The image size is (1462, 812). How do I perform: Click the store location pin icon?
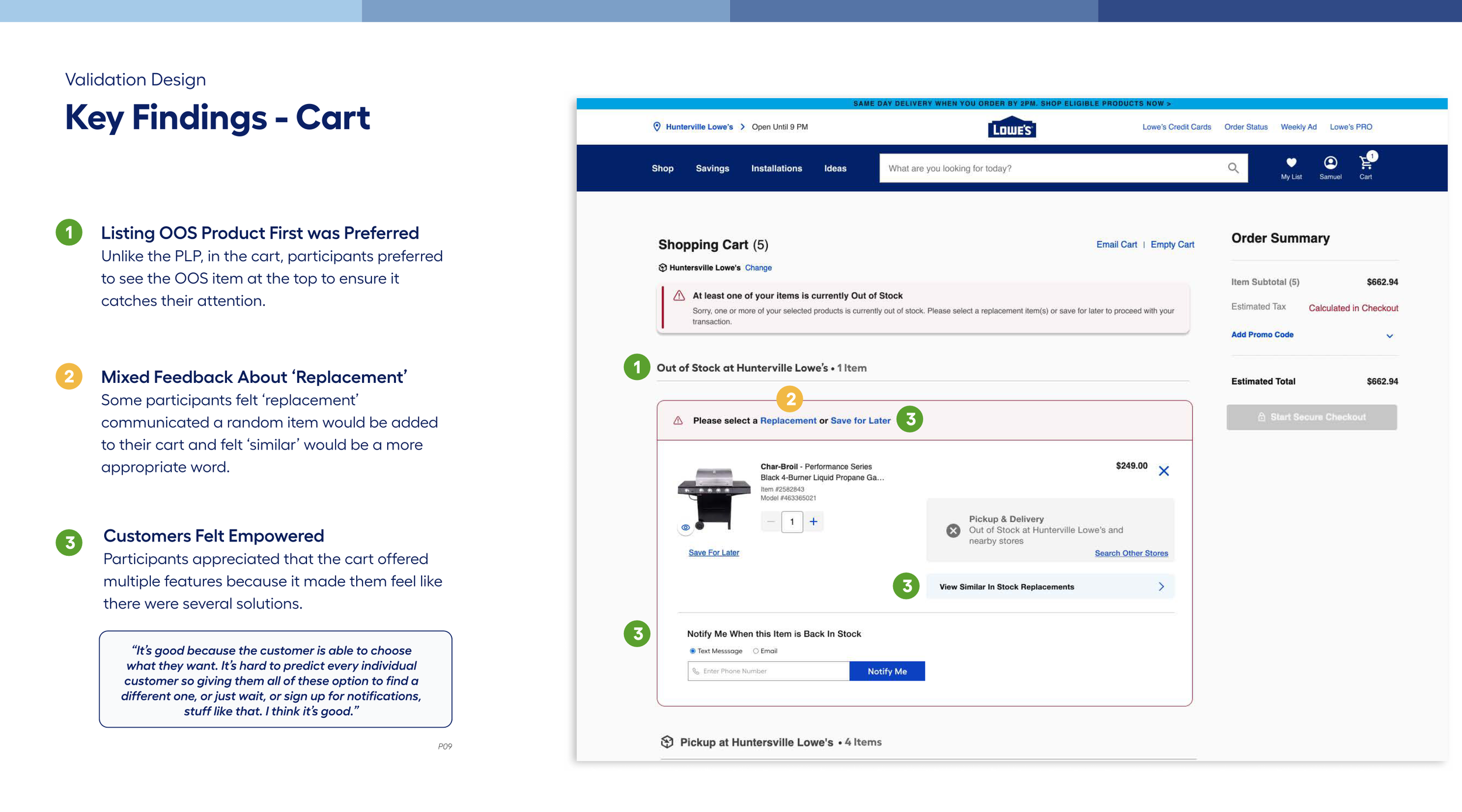click(656, 127)
